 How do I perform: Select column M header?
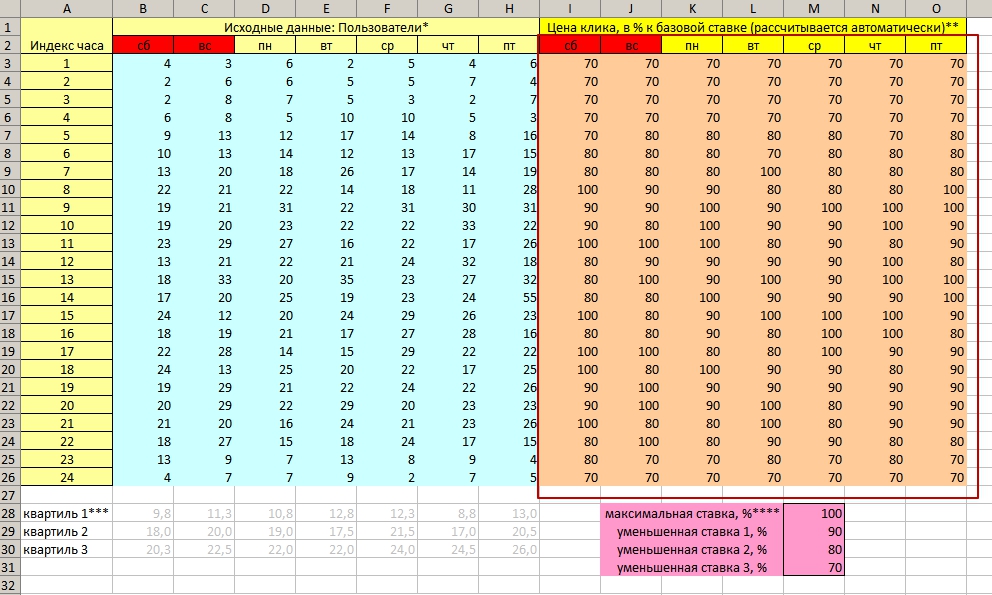[x=814, y=8]
